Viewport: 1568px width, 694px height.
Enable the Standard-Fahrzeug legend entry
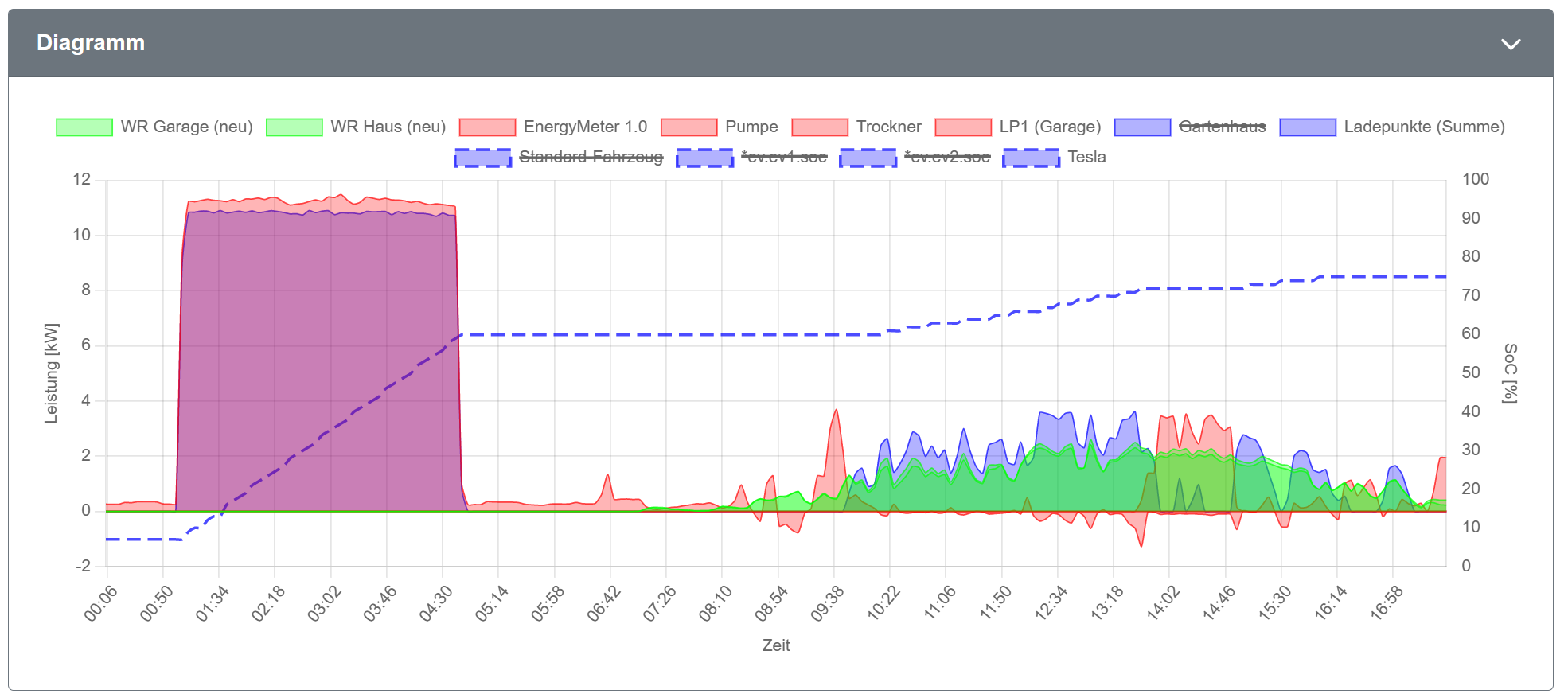(591, 158)
